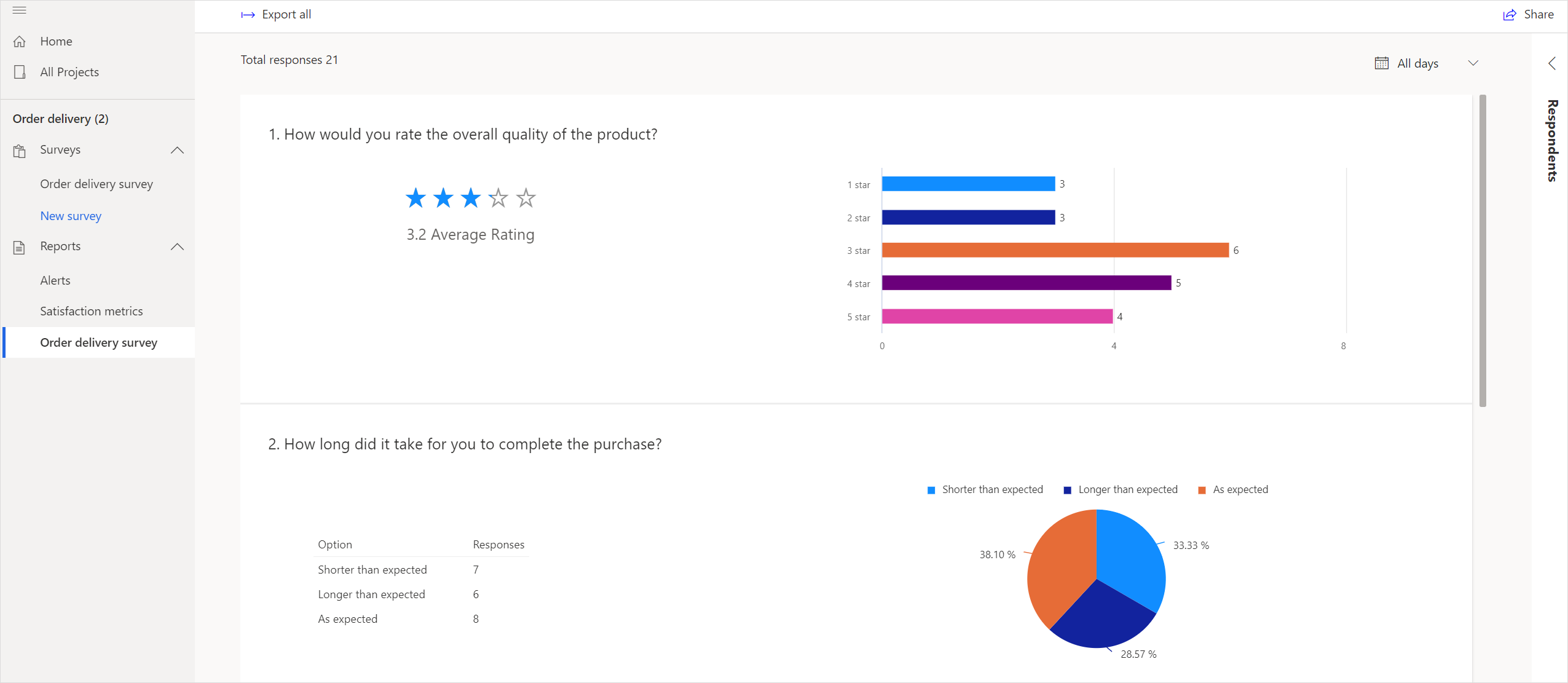Toggle the close panel button on right

[x=1548, y=62]
